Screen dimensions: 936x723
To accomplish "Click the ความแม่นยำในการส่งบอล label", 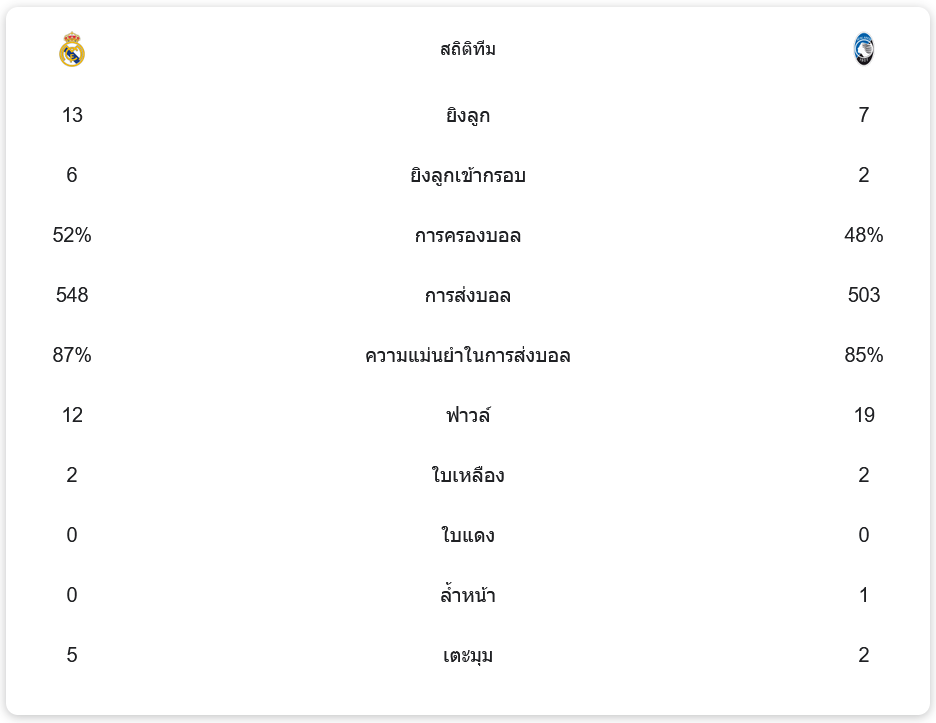I will point(468,356).
